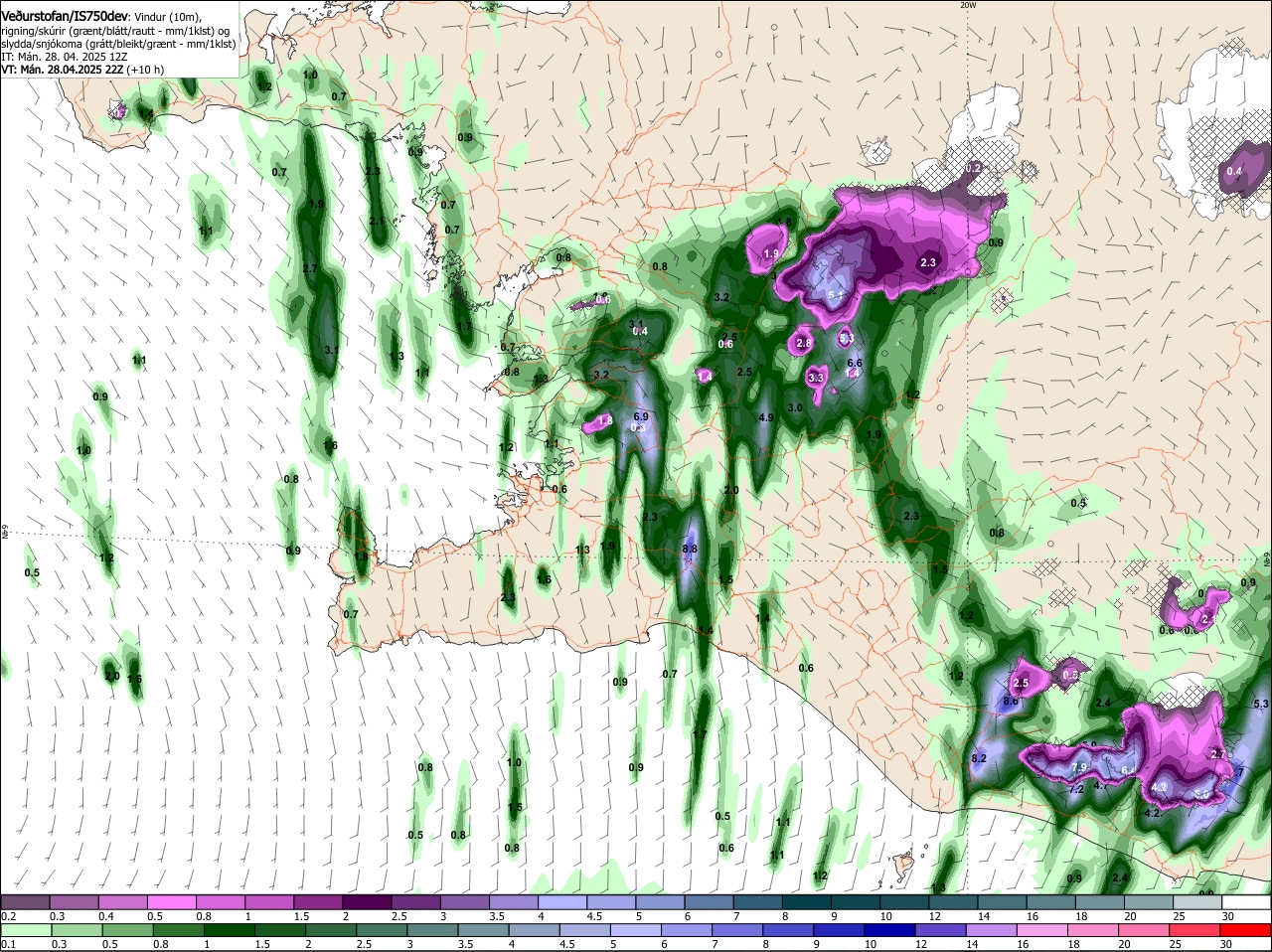Click the '20W' longitude label
The image size is (1272, 952).
coord(968,5)
